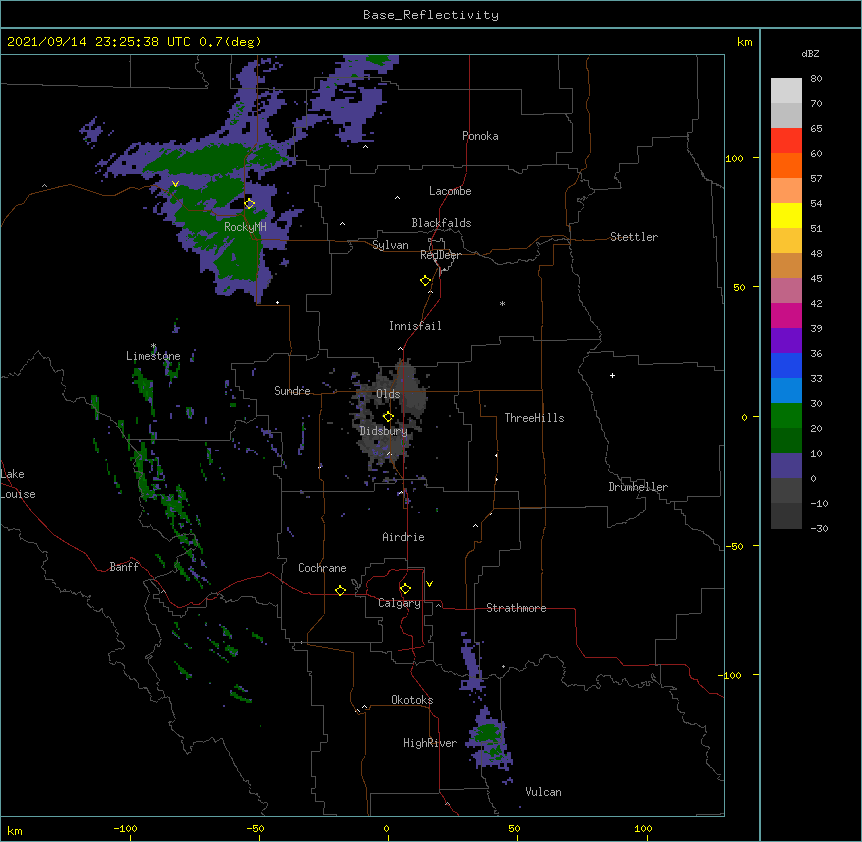Click the yellow V marker northwest of RockyMH
This screenshot has width=862, height=842.
coord(175,184)
